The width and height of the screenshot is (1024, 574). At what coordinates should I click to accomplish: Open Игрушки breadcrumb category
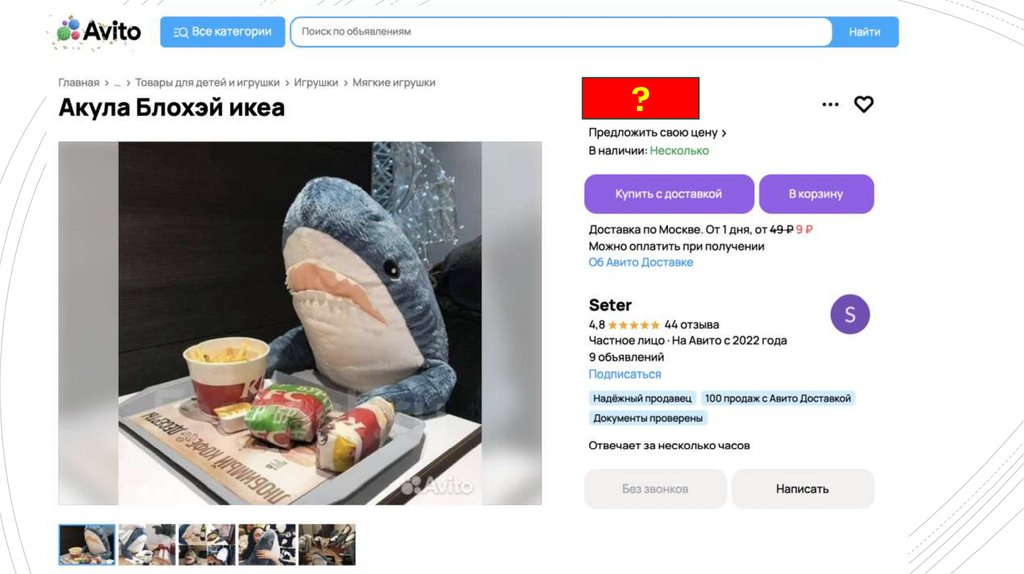click(x=316, y=82)
